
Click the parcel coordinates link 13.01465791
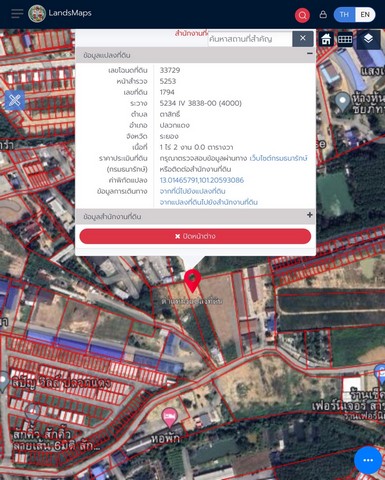202,180
